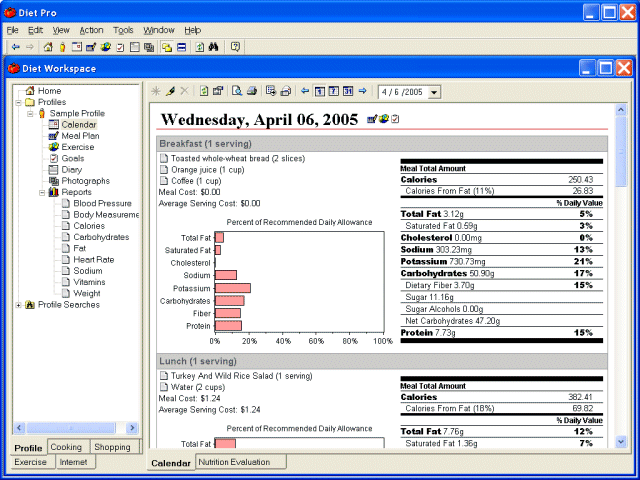Screen dimensions: 640x480
Task: Collapse the Reports tree node
Action: (42, 193)
